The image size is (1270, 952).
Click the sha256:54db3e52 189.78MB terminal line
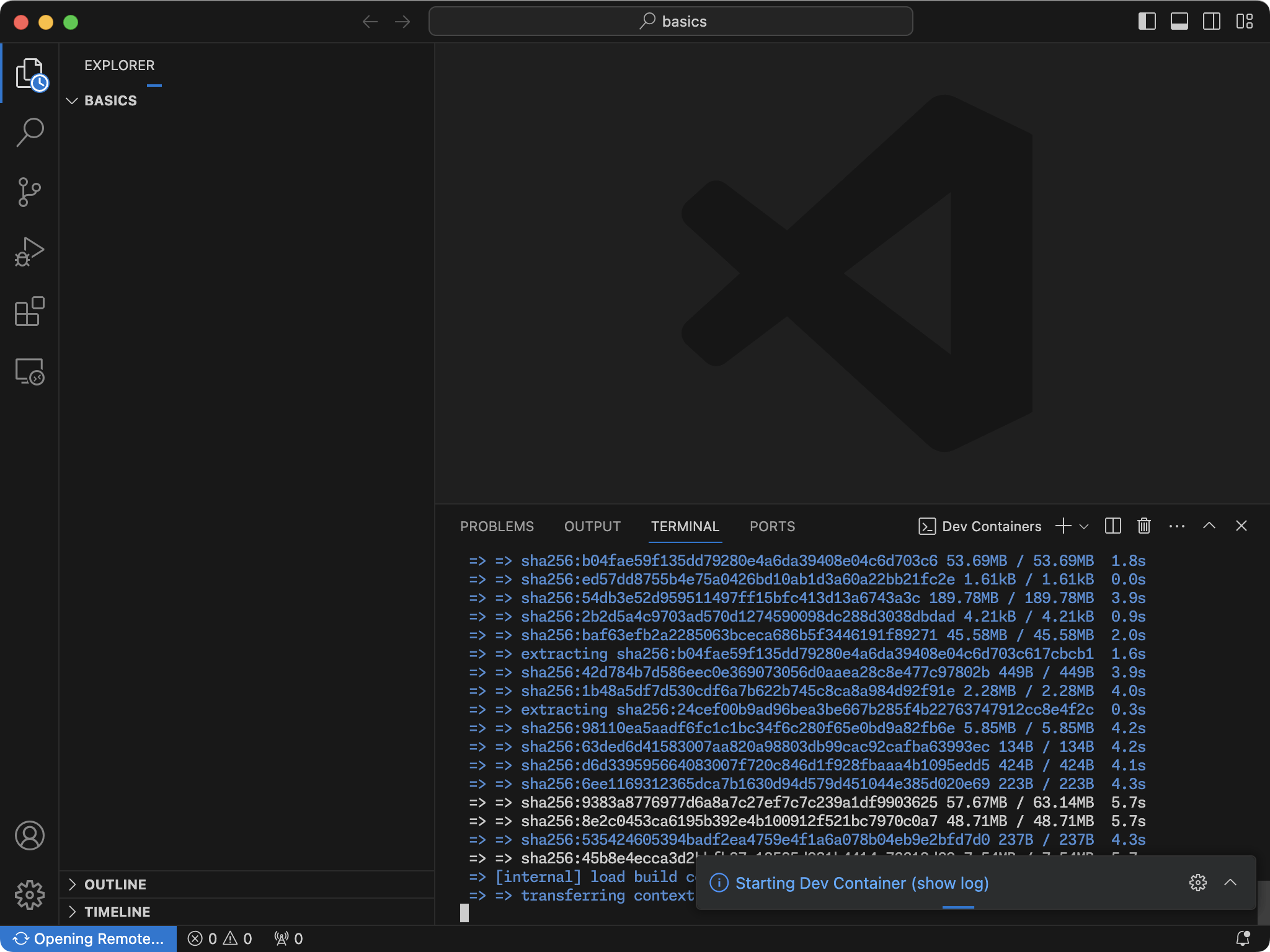pyautogui.click(x=807, y=598)
